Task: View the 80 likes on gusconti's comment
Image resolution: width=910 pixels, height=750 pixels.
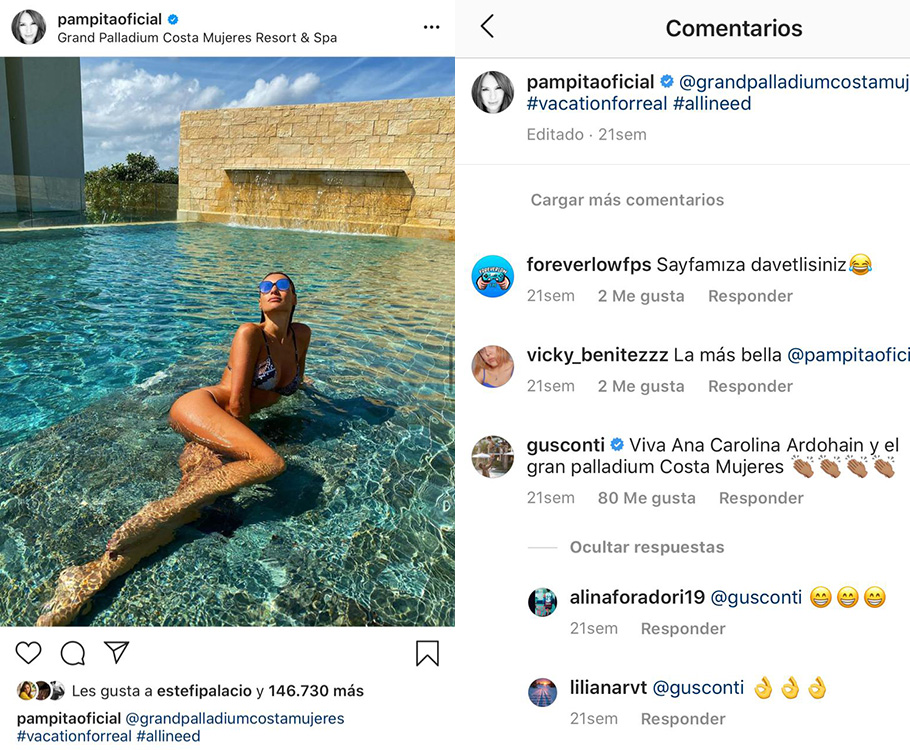Action: [646, 498]
